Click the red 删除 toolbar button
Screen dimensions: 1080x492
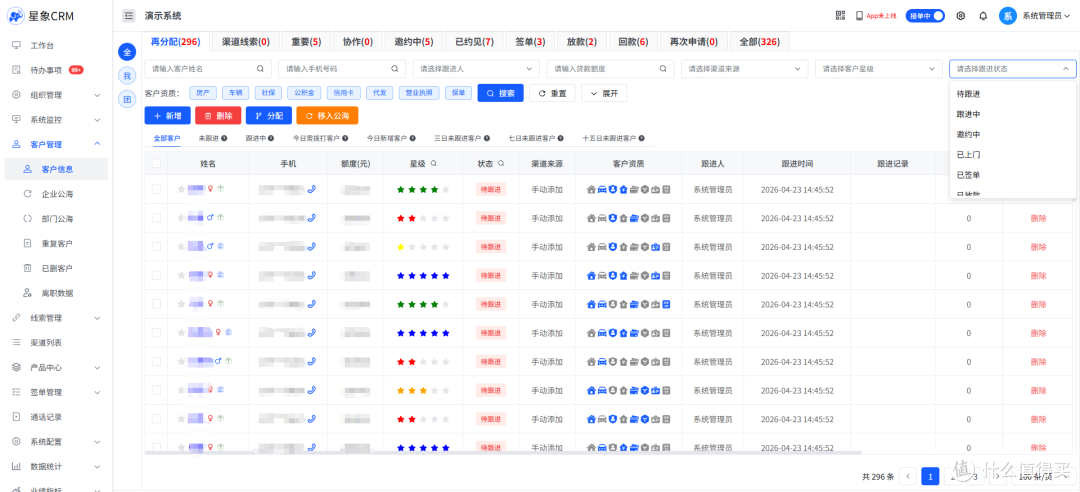[x=218, y=116]
